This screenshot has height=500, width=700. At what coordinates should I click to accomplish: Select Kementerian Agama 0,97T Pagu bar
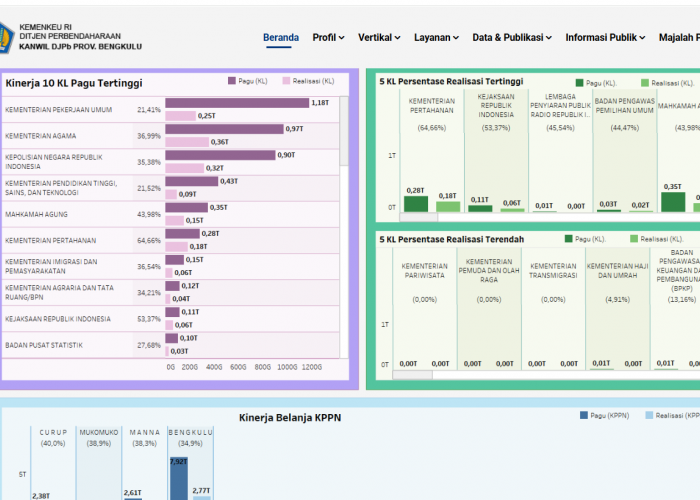[x=225, y=129]
